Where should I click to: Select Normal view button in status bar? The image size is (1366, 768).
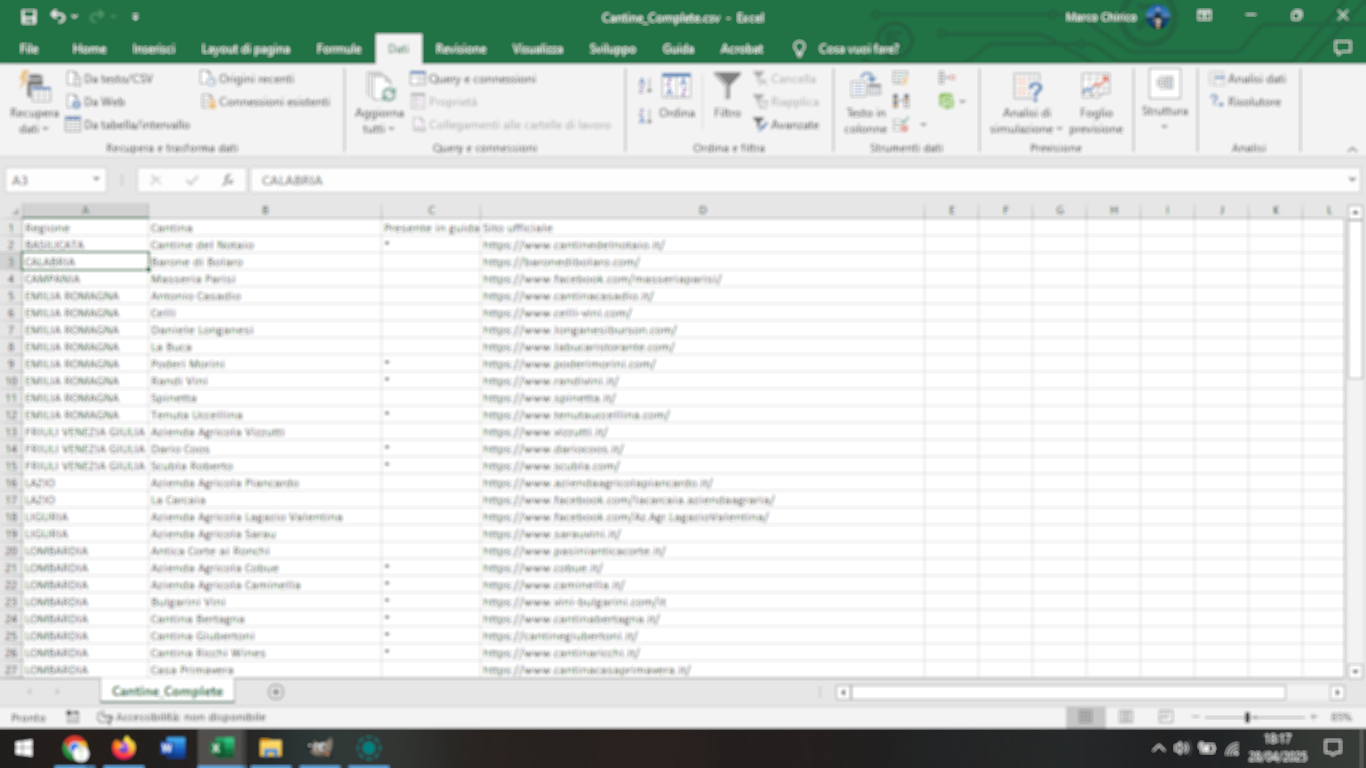[x=1085, y=717]
